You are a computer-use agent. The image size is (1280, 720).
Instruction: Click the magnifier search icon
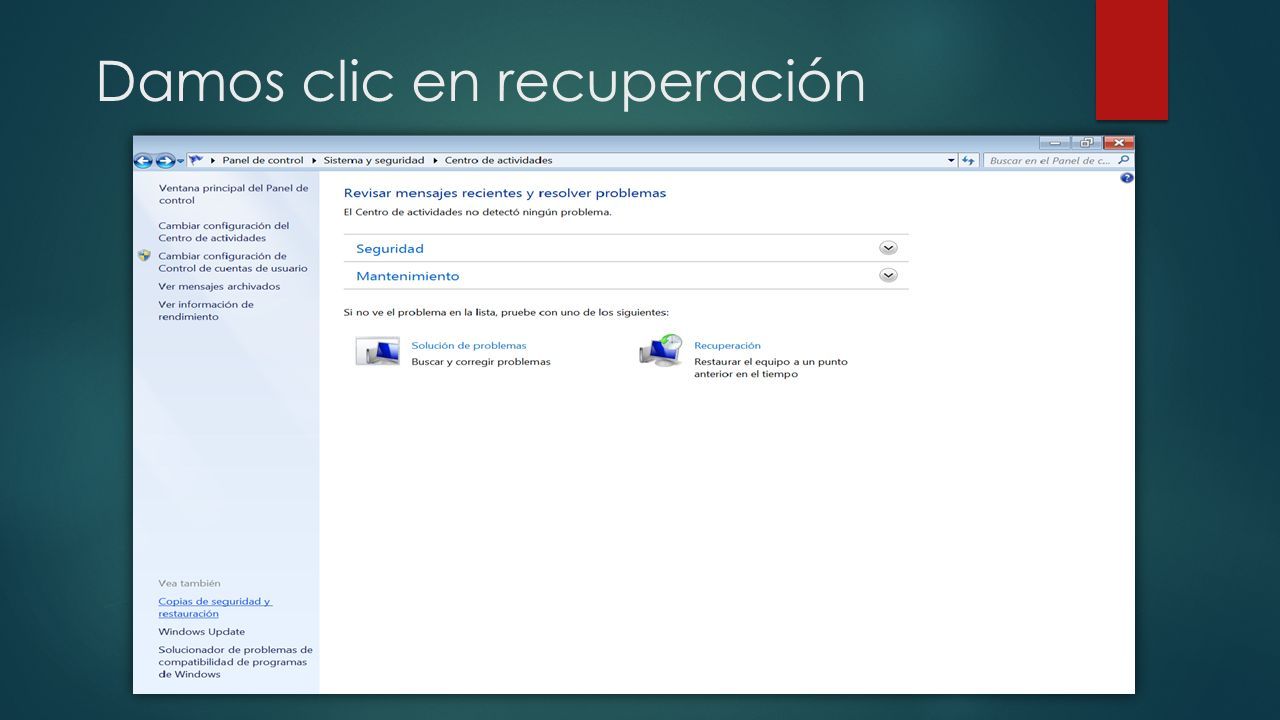pyautogui.click(x=1124, y=160)
